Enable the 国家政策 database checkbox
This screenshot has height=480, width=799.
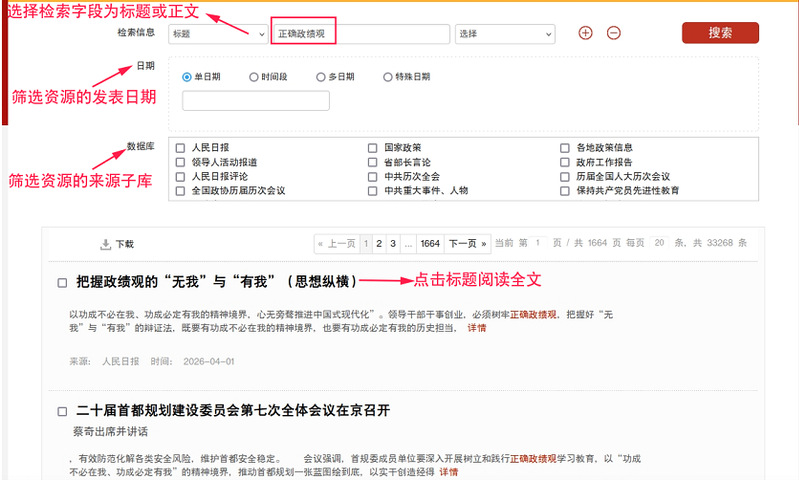click(373, 148)
